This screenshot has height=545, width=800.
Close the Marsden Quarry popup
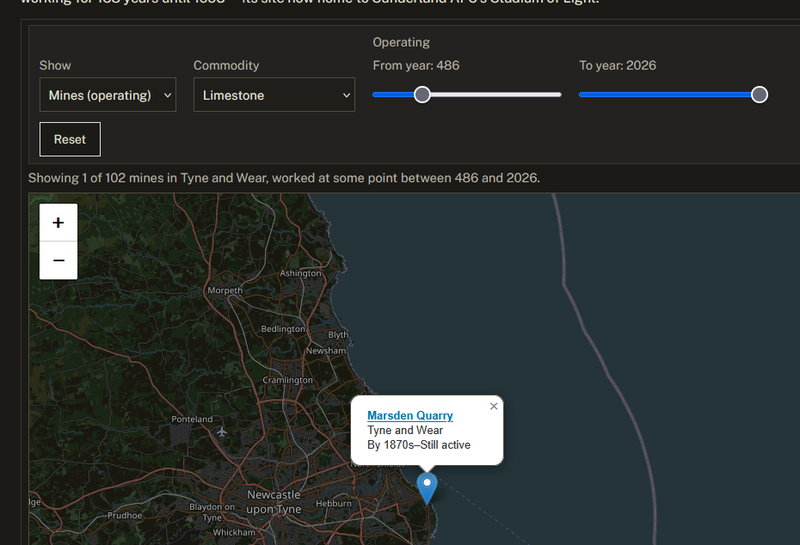click(493, 406)
